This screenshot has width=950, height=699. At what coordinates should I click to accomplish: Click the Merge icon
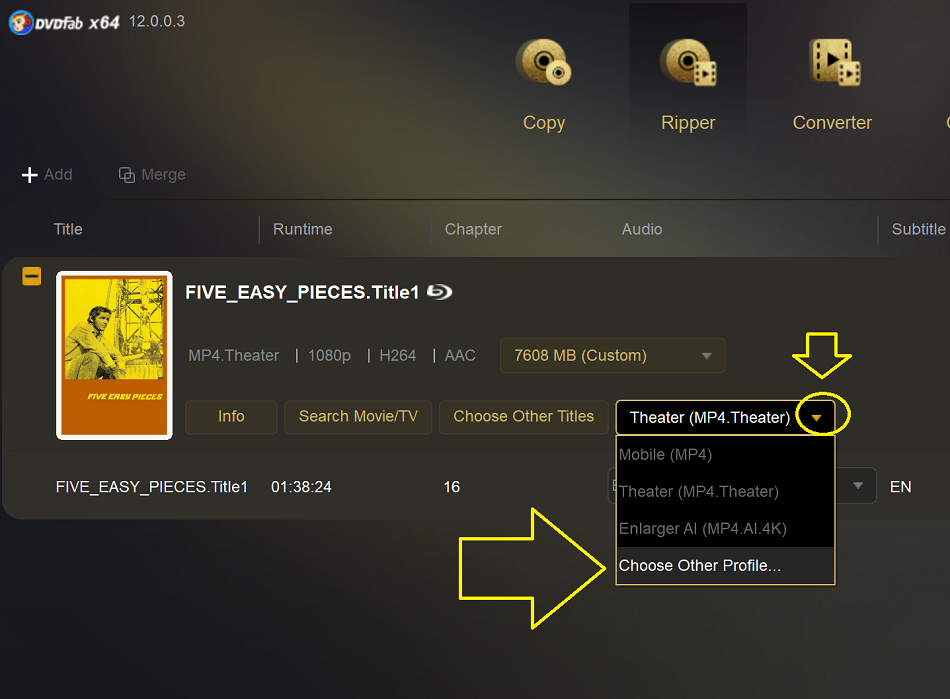tap(126, 175)
